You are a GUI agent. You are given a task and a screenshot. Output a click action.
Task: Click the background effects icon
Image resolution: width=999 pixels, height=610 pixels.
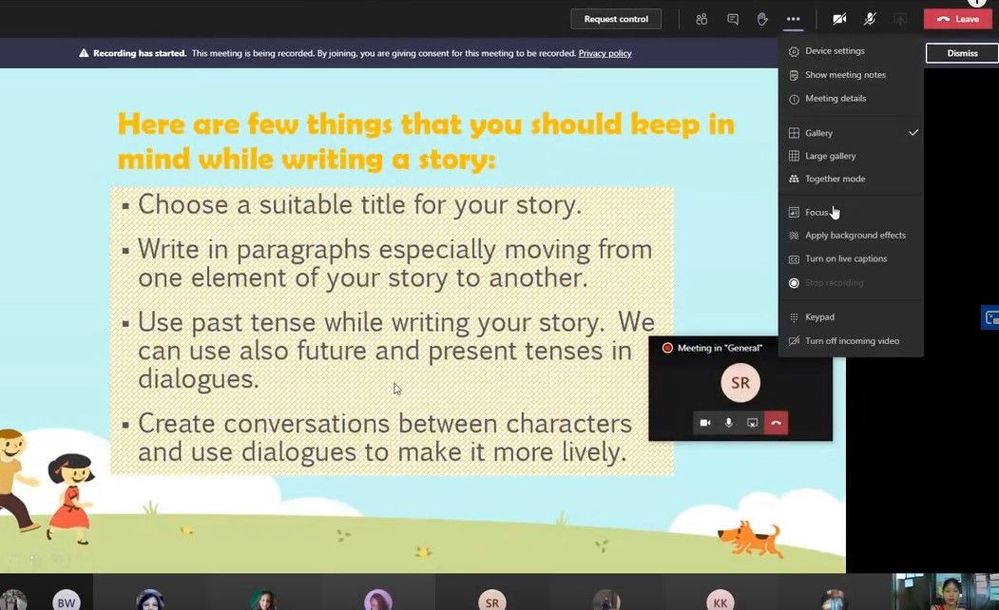pyautogui.click(x=794, y=236)
